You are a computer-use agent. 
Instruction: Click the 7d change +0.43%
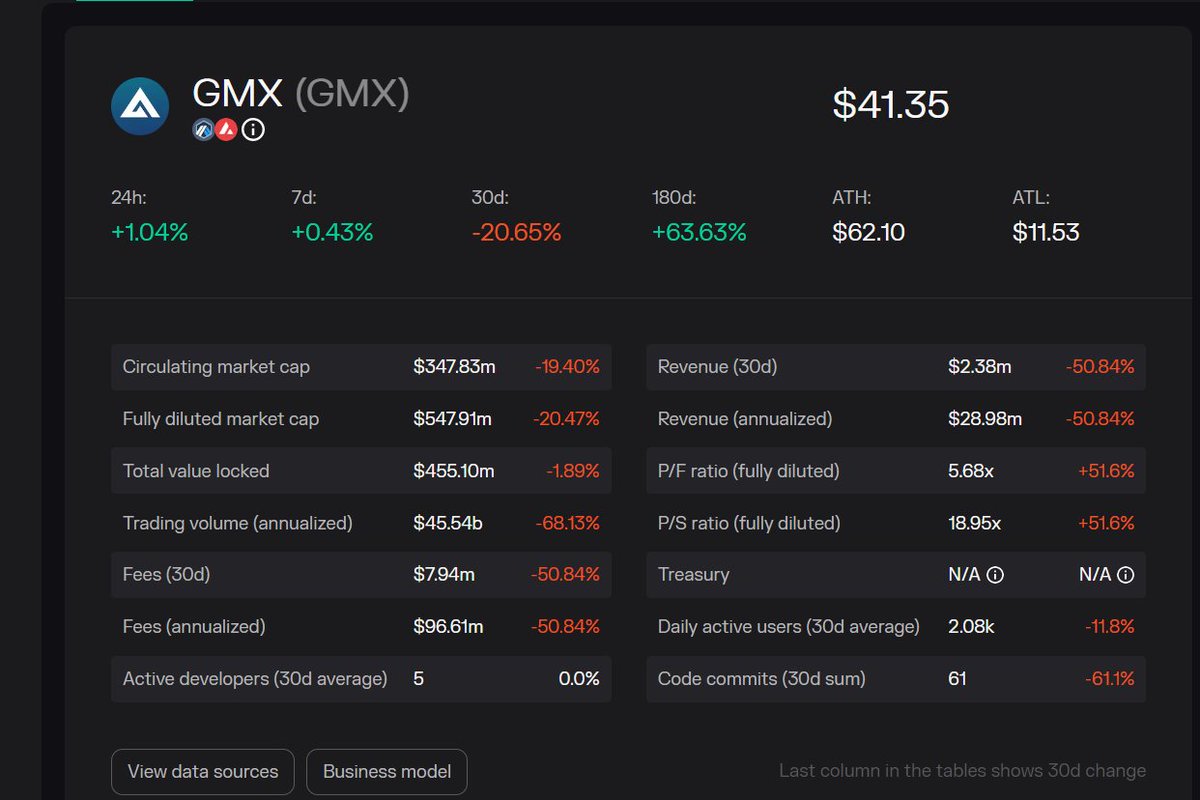pos(332,233)
